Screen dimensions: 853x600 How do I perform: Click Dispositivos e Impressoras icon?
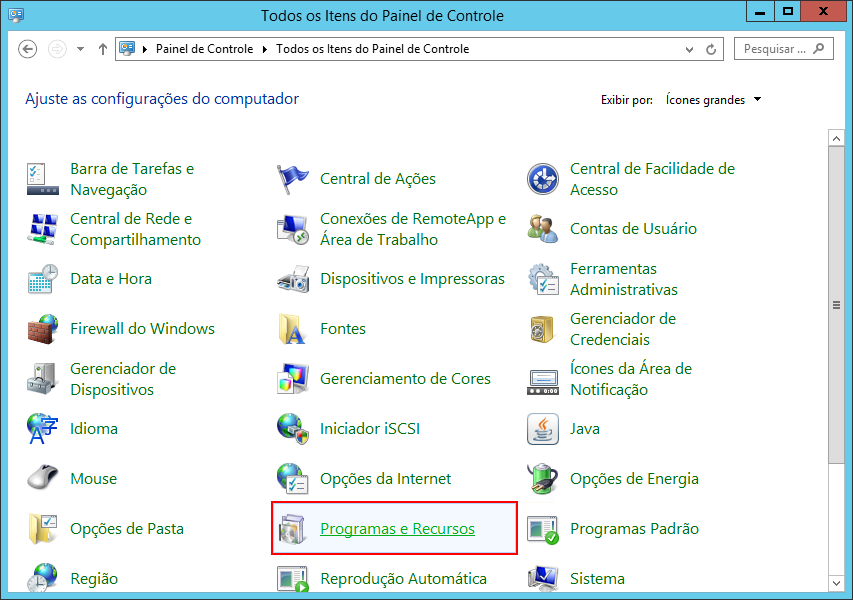click(293, 279)
